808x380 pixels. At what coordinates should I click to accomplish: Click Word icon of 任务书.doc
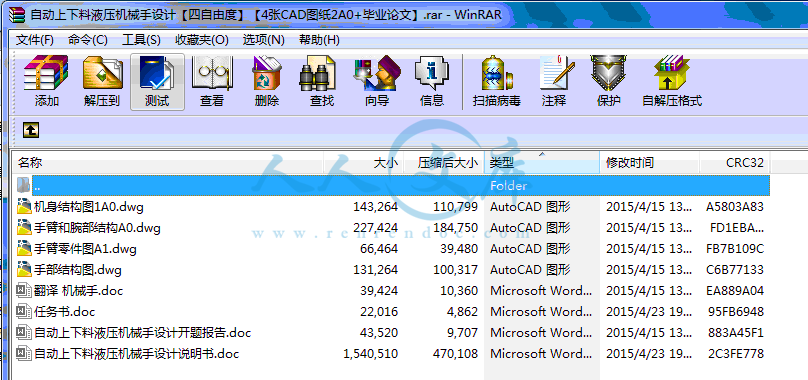[24, 311]
